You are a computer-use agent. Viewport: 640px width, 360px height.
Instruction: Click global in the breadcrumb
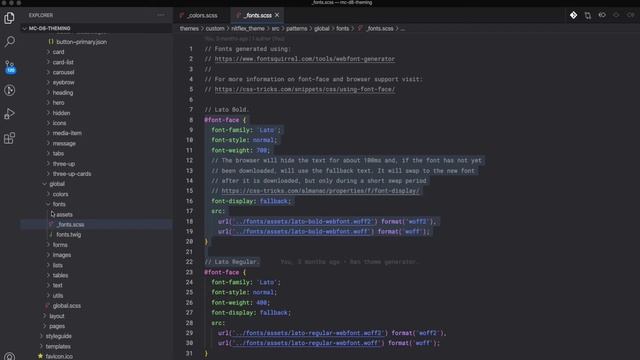pos(322,29)
